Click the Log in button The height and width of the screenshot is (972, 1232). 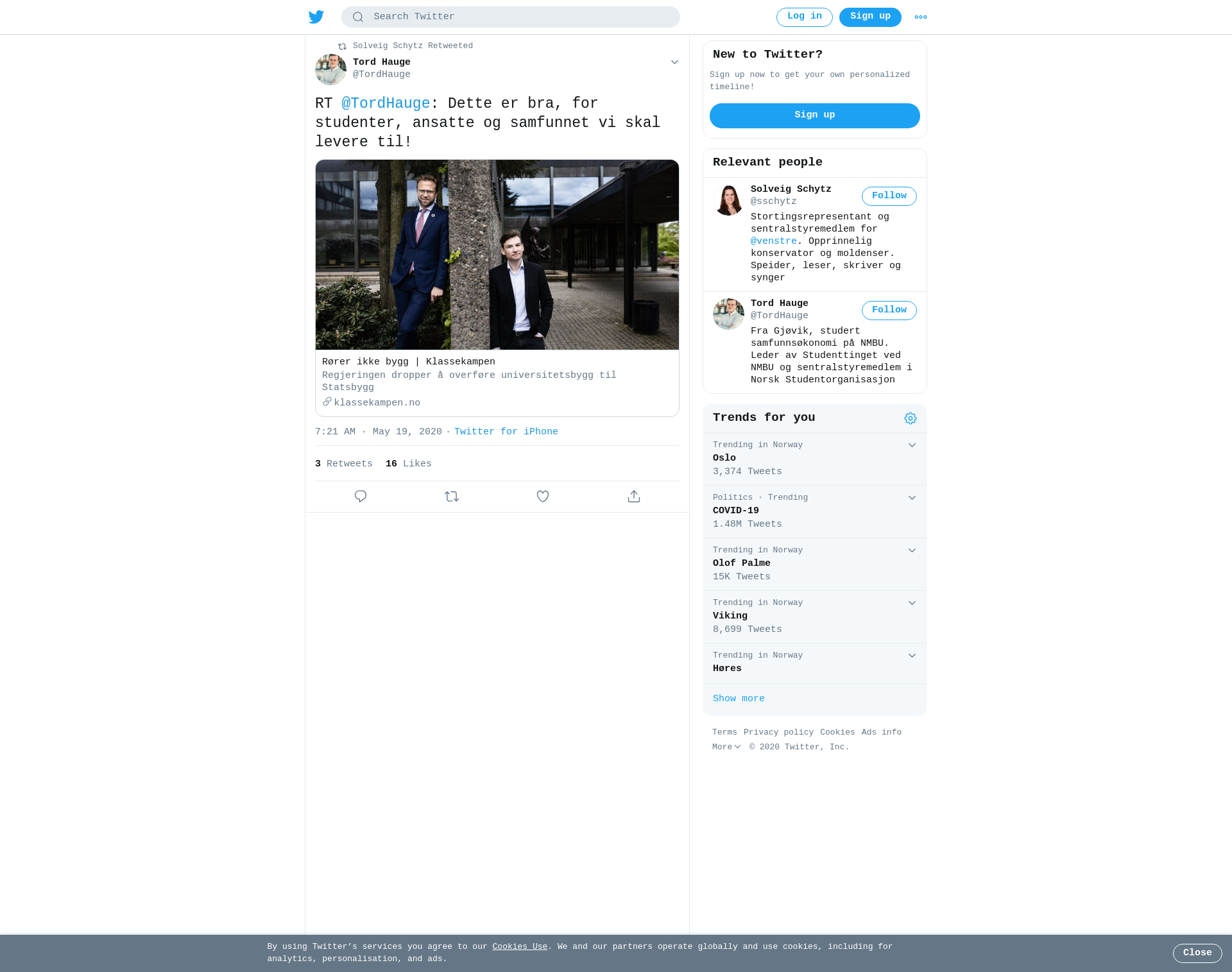(x=804, y=17)
